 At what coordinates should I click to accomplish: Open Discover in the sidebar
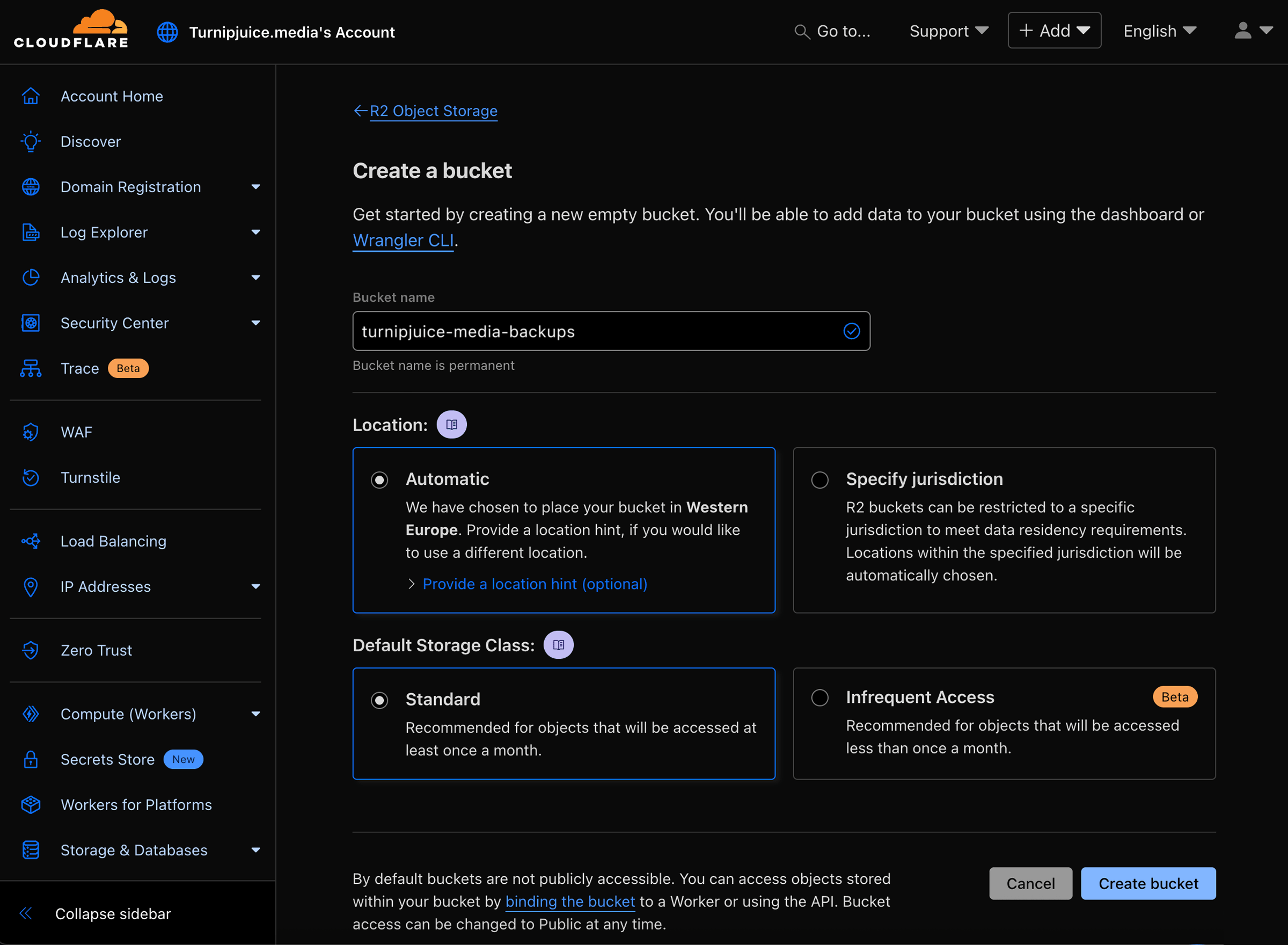[x=91, y=141]
